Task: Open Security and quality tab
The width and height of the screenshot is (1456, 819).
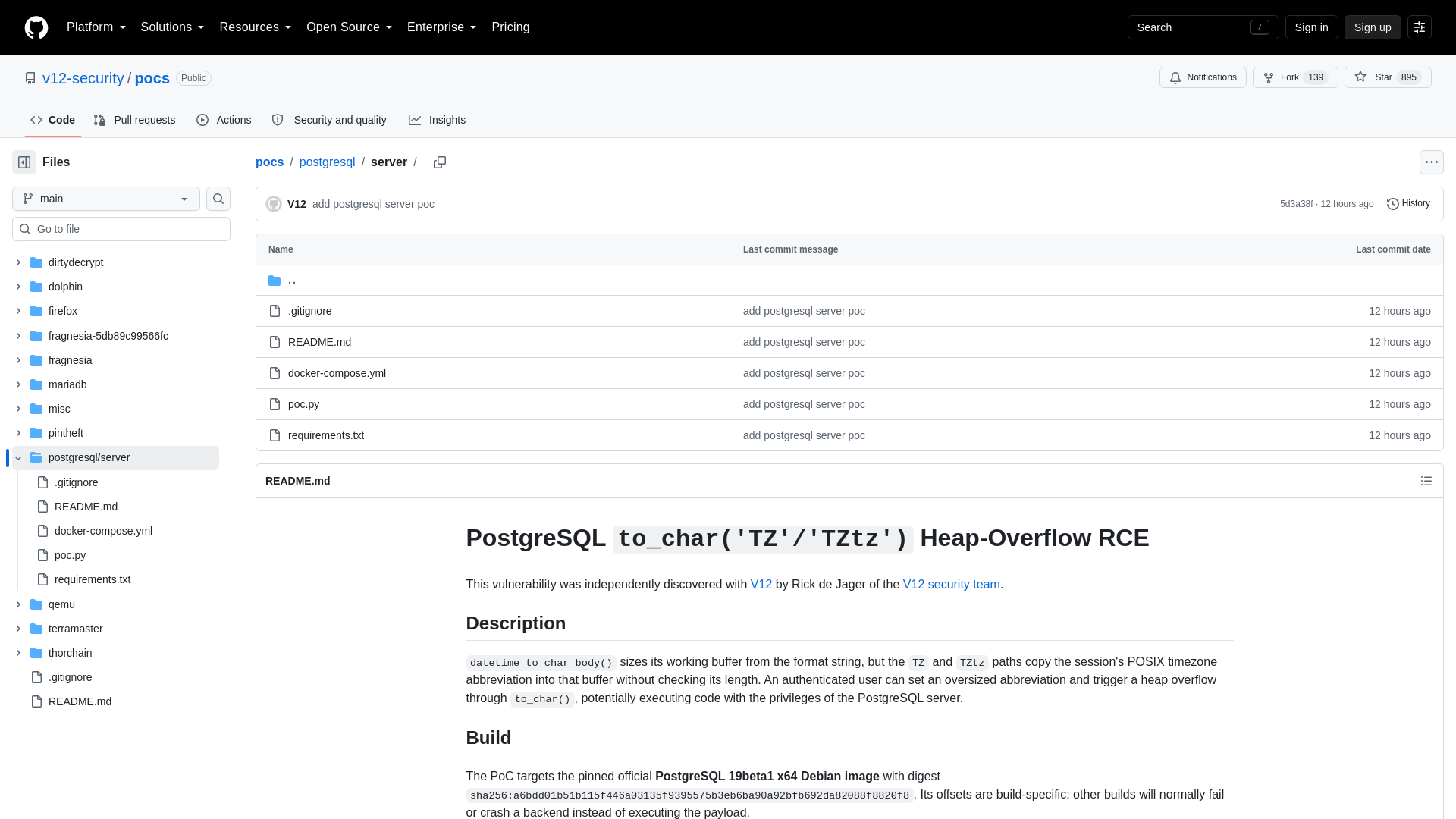Action: point(329,120)
